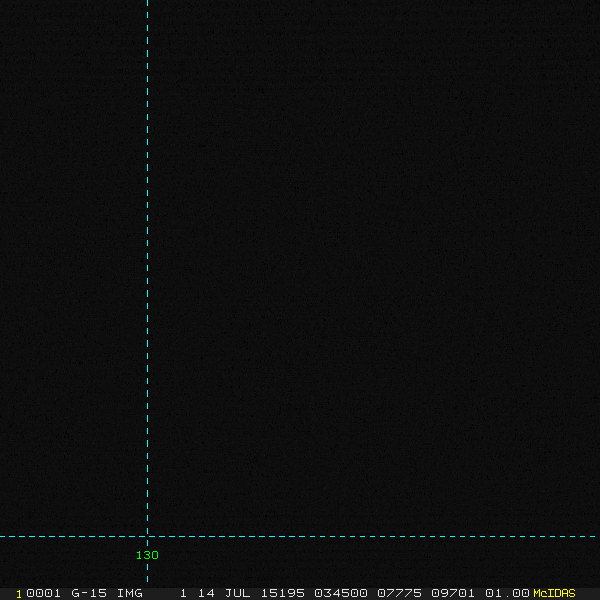Click the 0001 value in status bar

tap(43, 593)
